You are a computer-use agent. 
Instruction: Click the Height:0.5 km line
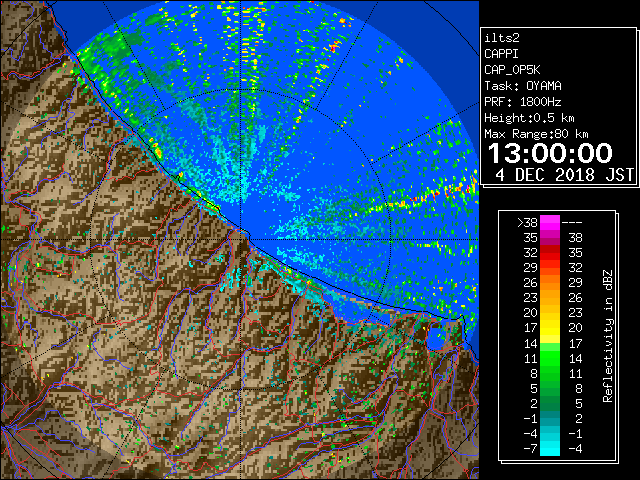[x=529, y=118]
